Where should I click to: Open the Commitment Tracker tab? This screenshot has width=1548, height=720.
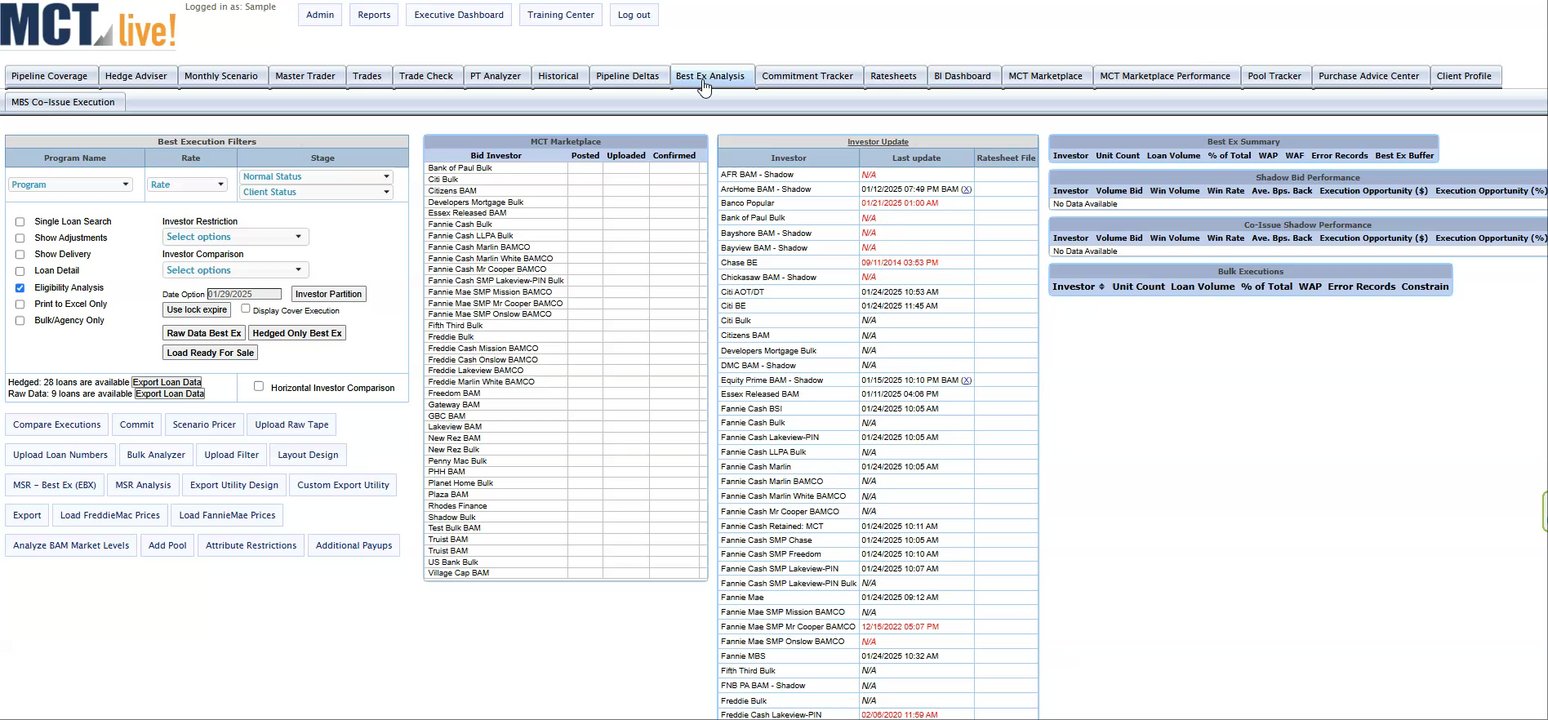[808, 76]
